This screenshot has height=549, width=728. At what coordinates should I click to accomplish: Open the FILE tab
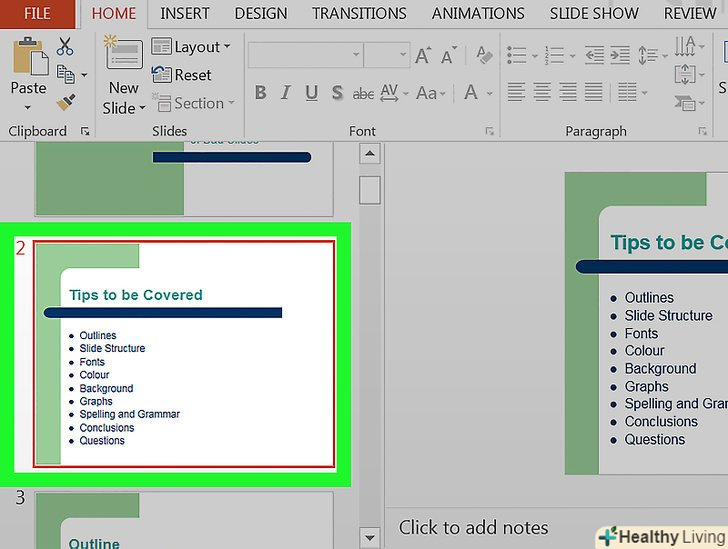[37, 14]
